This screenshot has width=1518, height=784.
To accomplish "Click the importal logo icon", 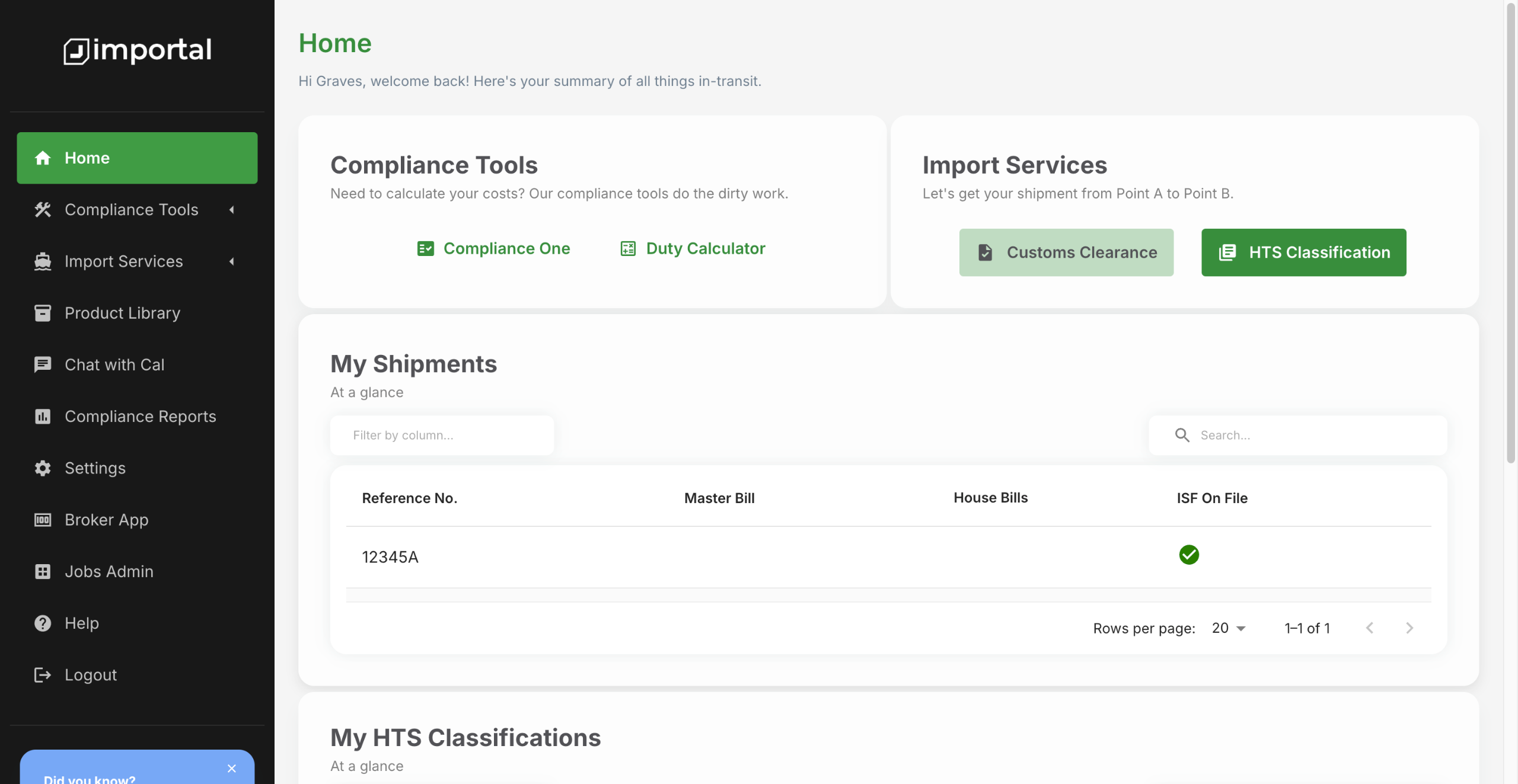I will click(76, 51).
